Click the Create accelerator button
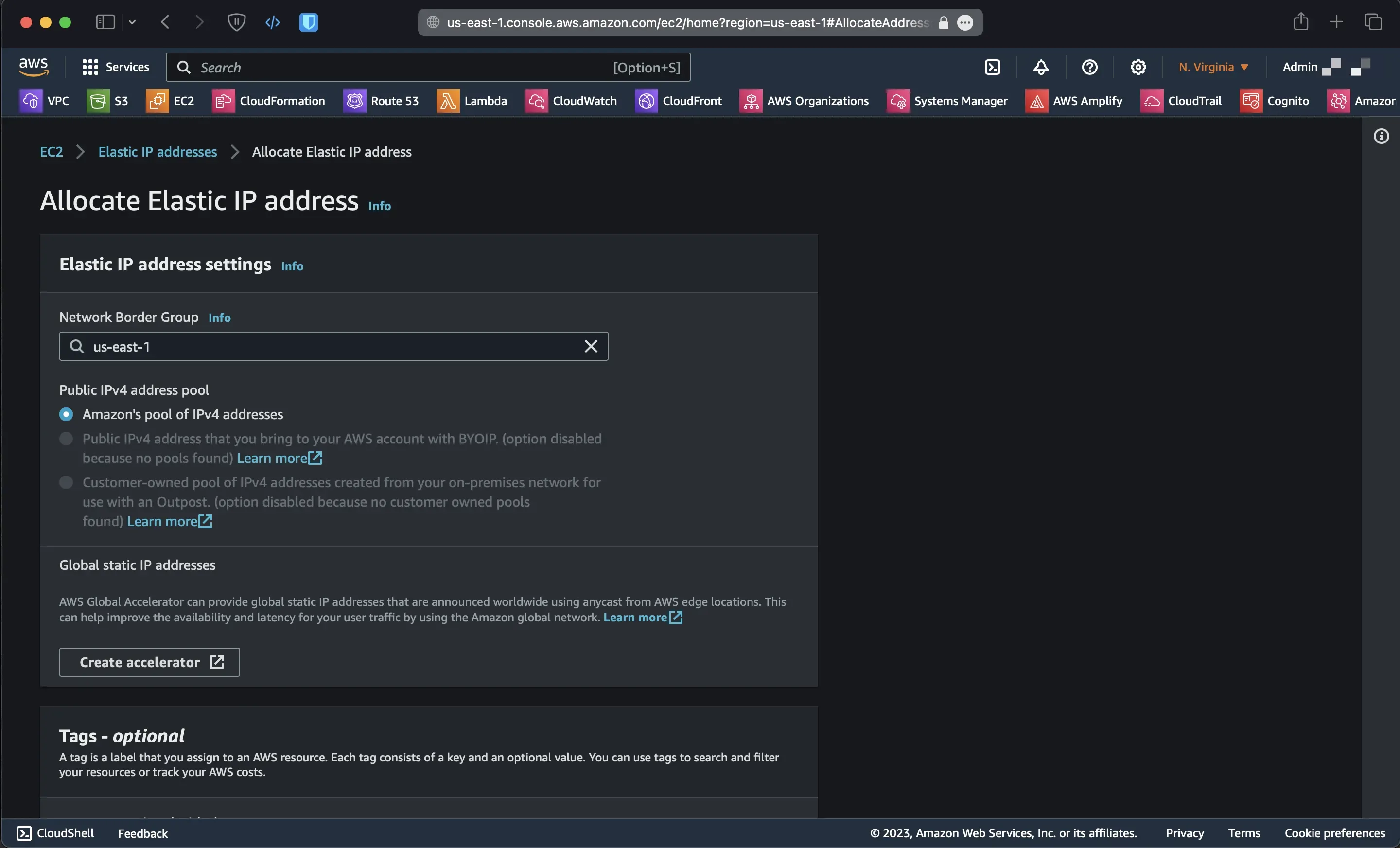Image resolution: width=1400 pixels, height=848 pixels. [x=149, y=662]
